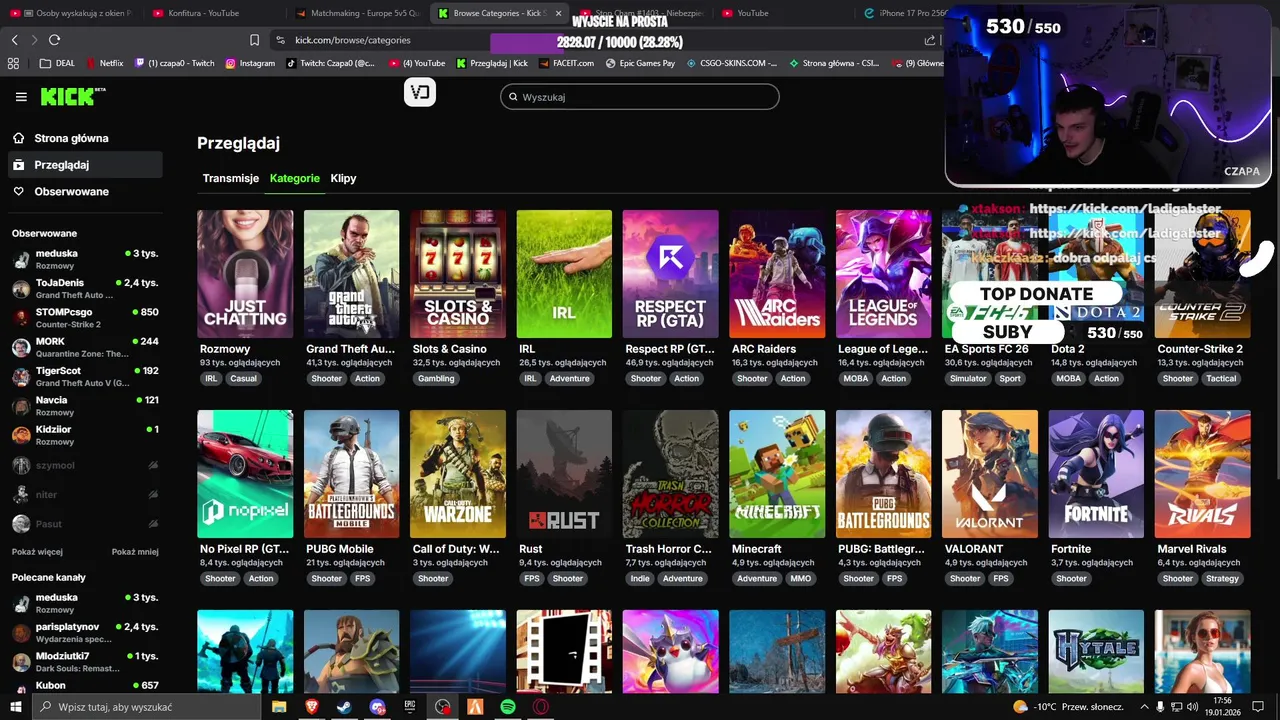Click the browser back arrow
Screen dimensions: 1280x720
tap(14, 40)
